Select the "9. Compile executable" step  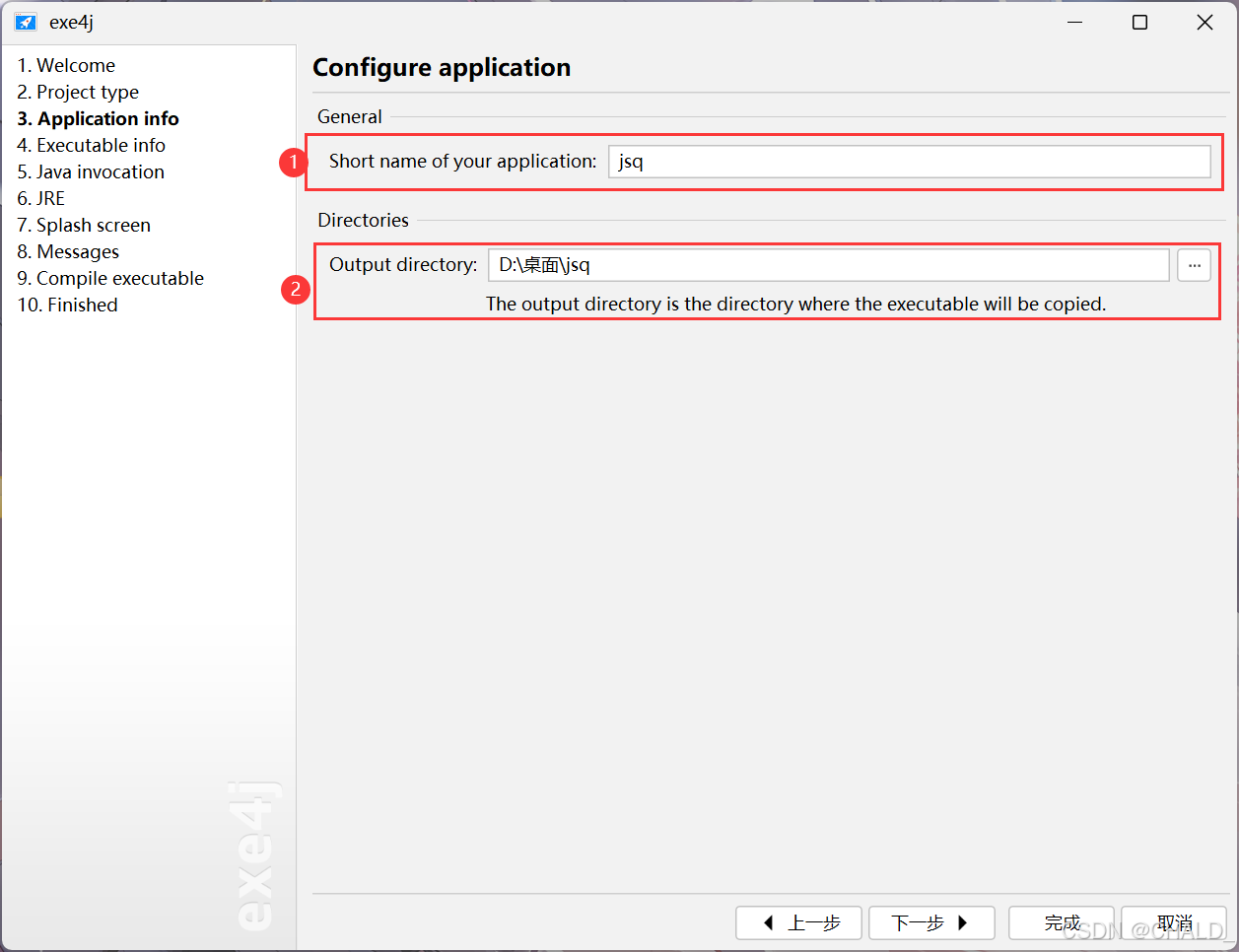click(110, 278)
